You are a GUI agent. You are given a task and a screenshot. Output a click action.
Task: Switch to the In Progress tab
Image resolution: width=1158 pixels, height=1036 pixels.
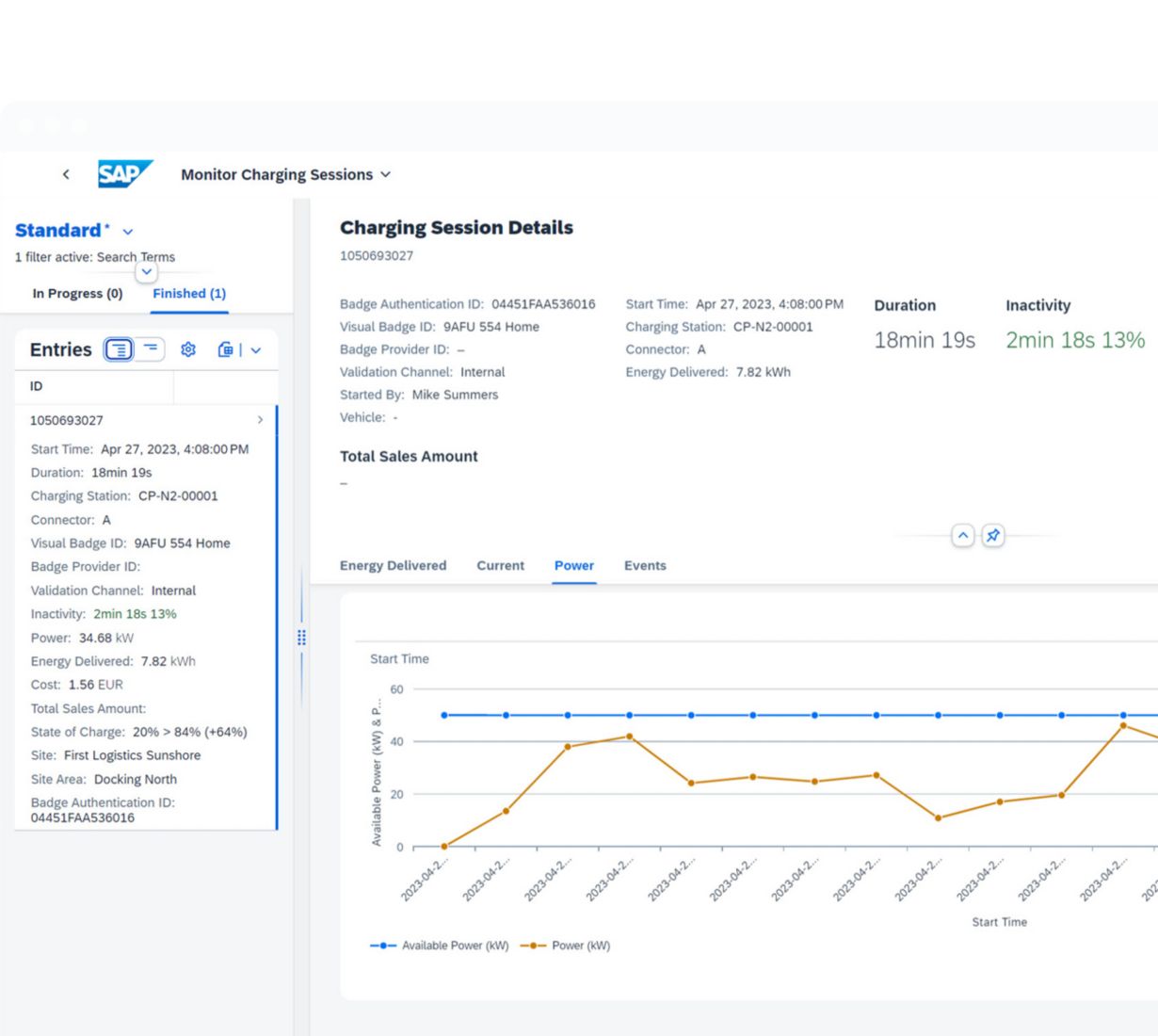tap(77, 294)
